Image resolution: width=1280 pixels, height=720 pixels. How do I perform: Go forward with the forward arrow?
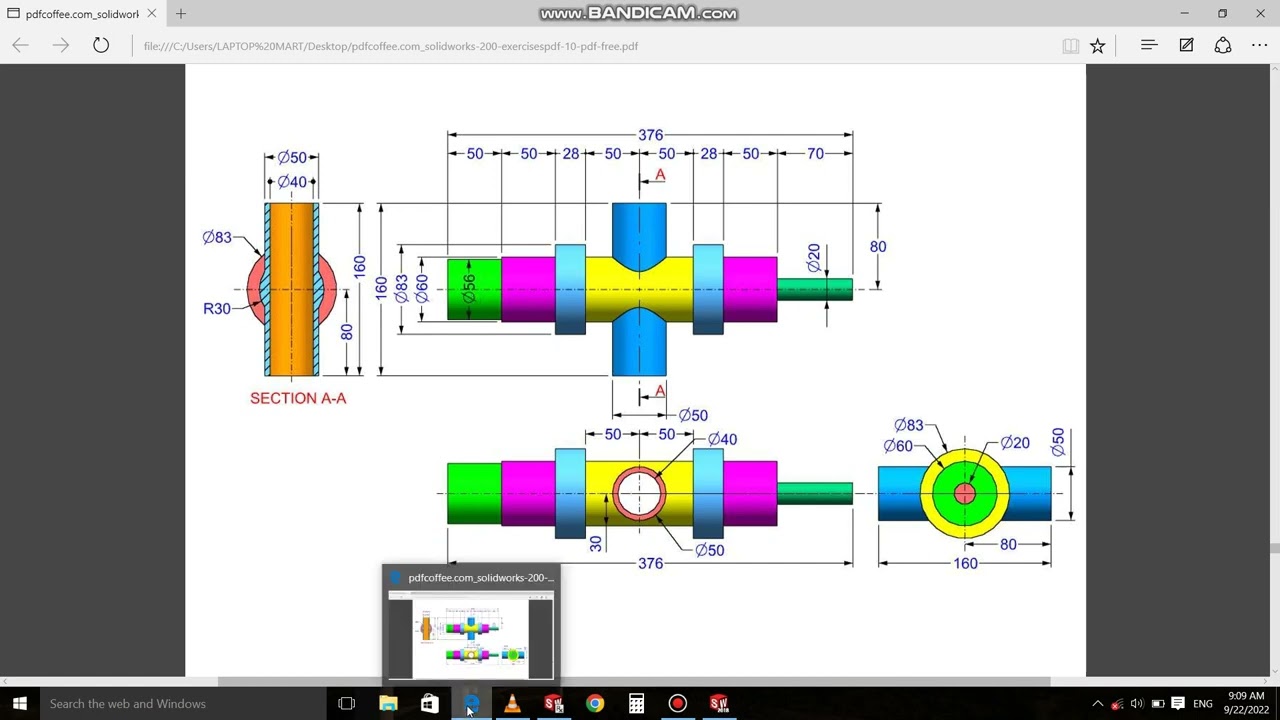(61, 45)
